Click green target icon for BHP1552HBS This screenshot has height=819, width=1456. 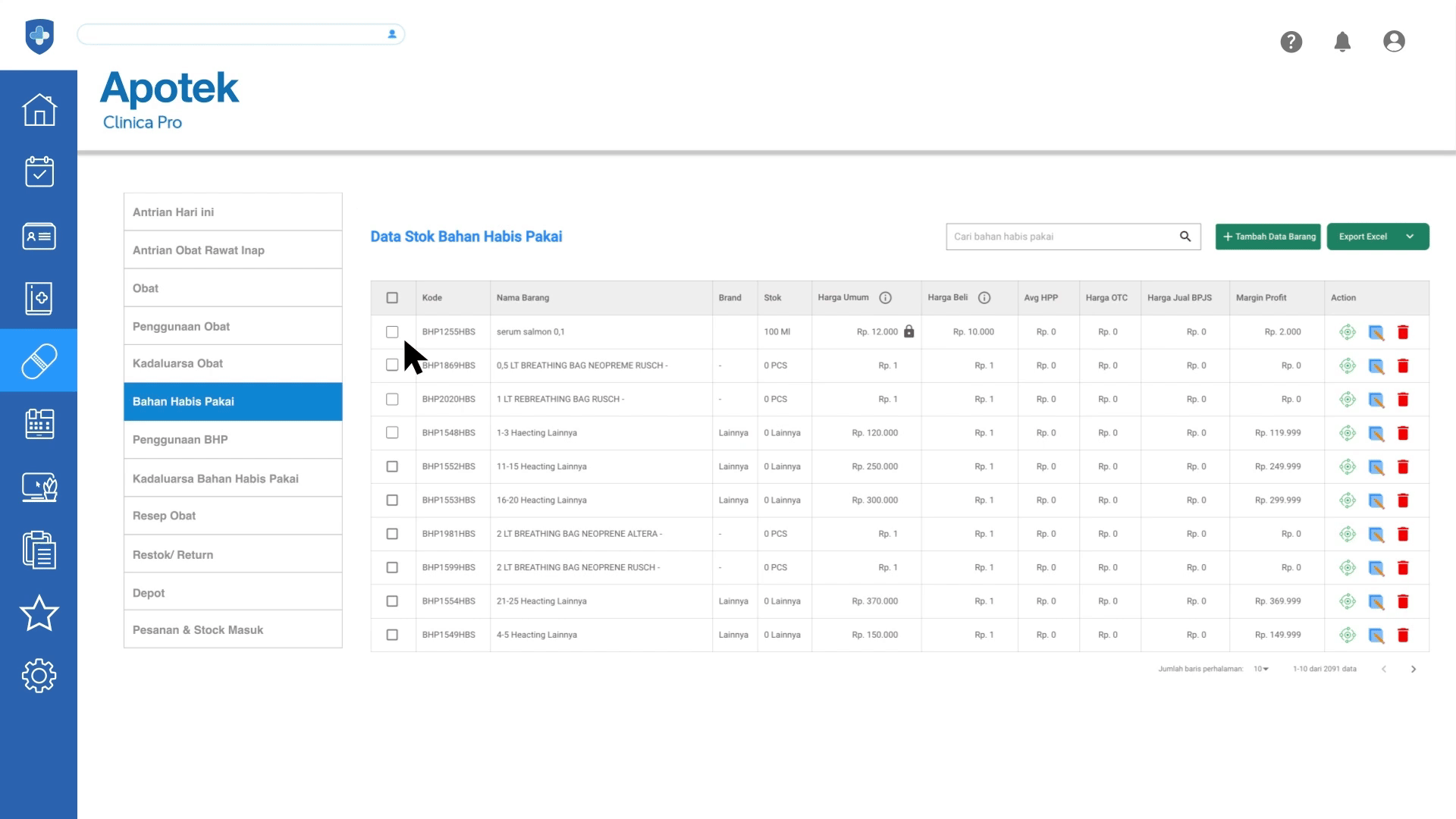pos(1348,467)
